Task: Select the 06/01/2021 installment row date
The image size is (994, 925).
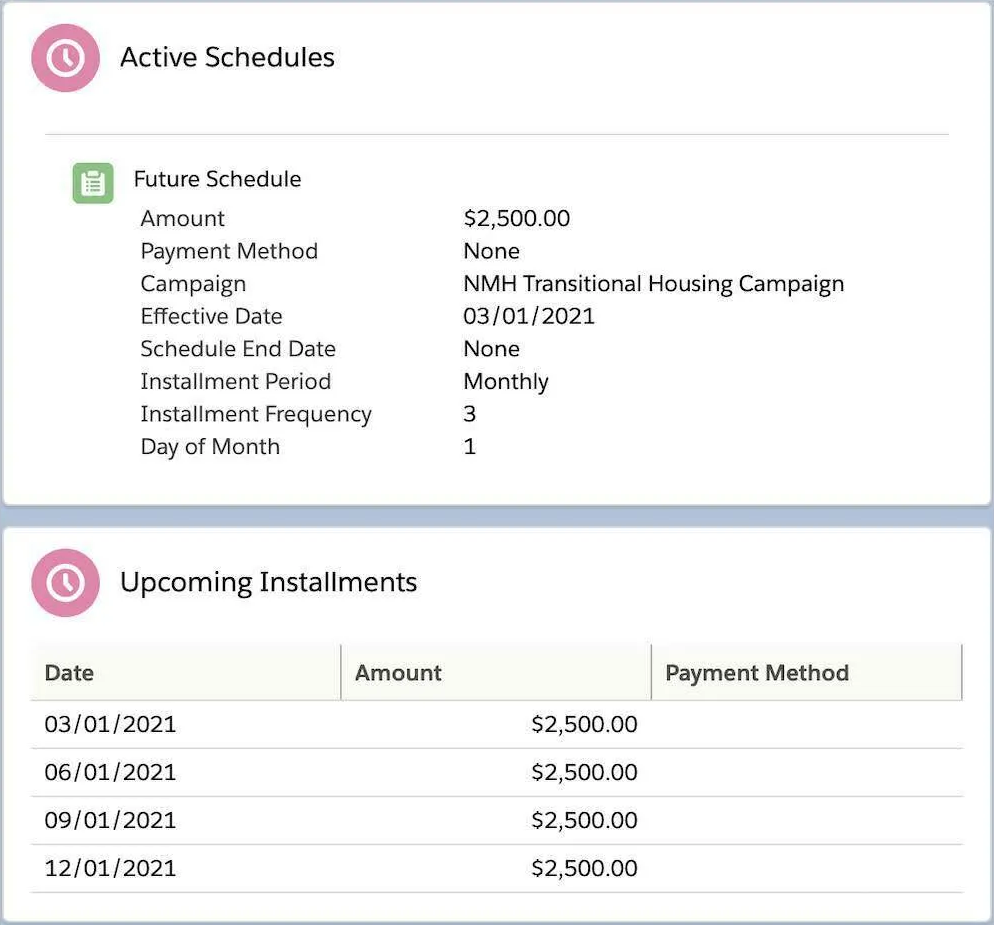Action: [110, 772]
